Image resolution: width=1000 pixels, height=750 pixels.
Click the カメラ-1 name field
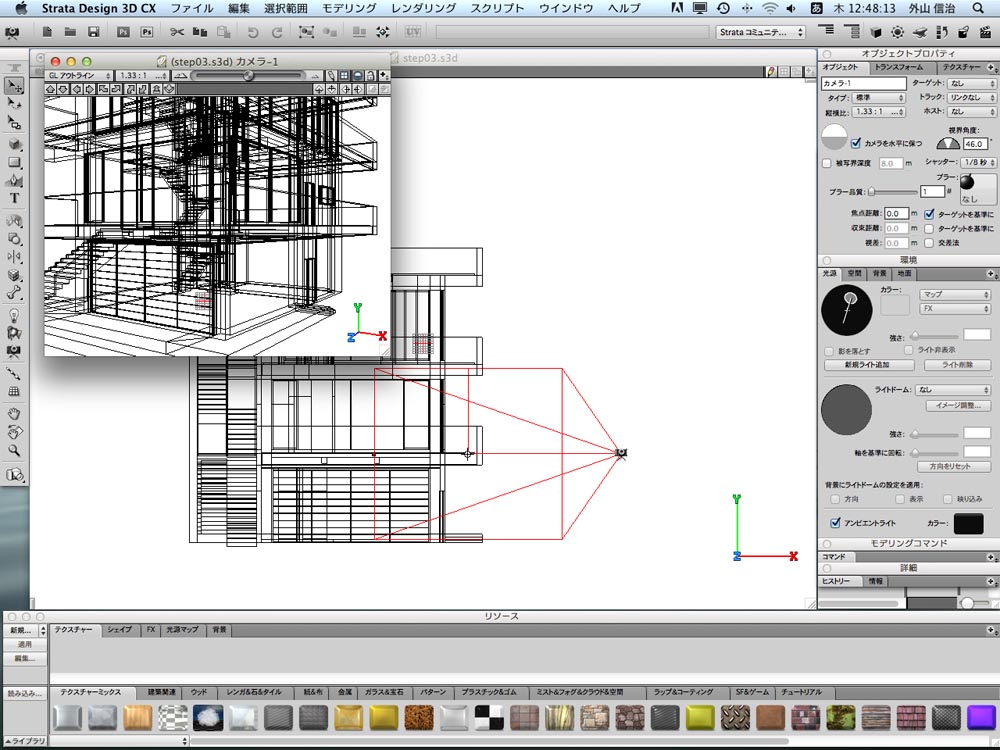(864, 84)
